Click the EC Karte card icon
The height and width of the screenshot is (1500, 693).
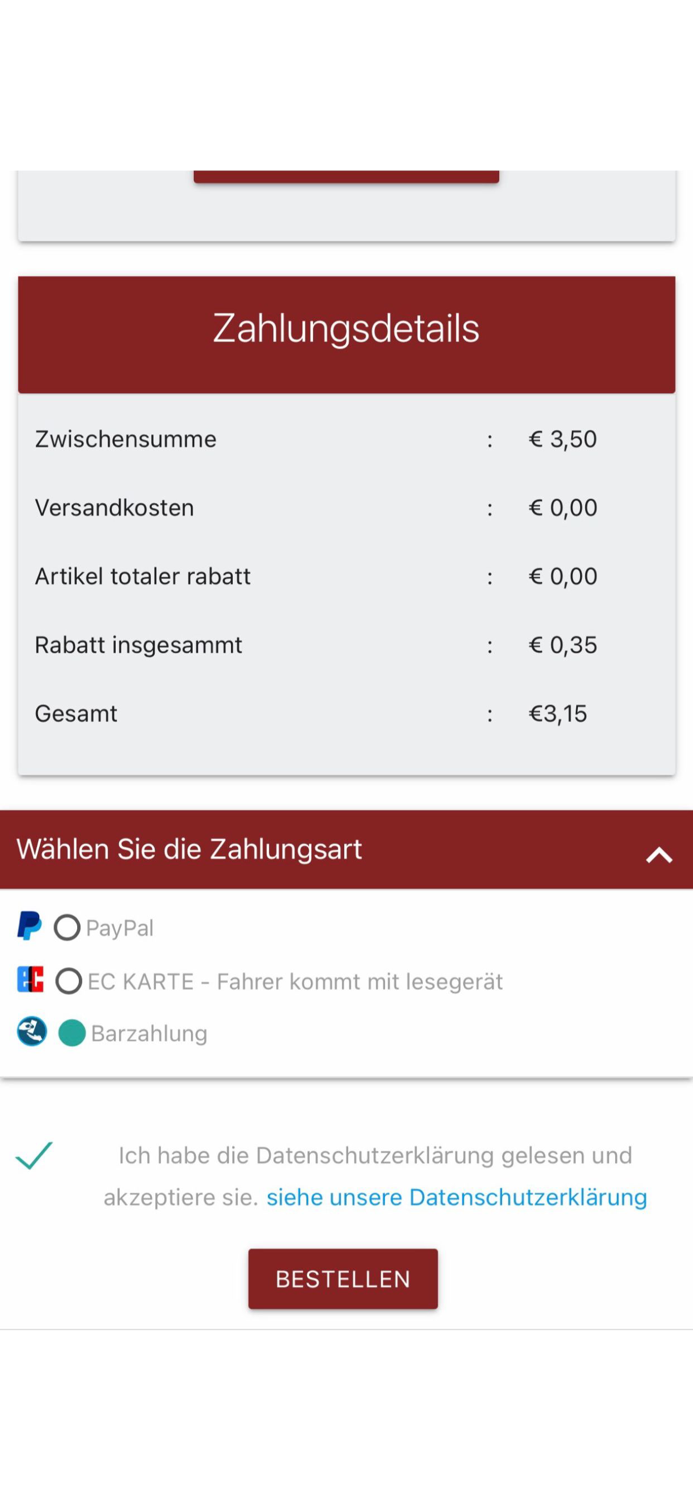click(x=31, y=980)
